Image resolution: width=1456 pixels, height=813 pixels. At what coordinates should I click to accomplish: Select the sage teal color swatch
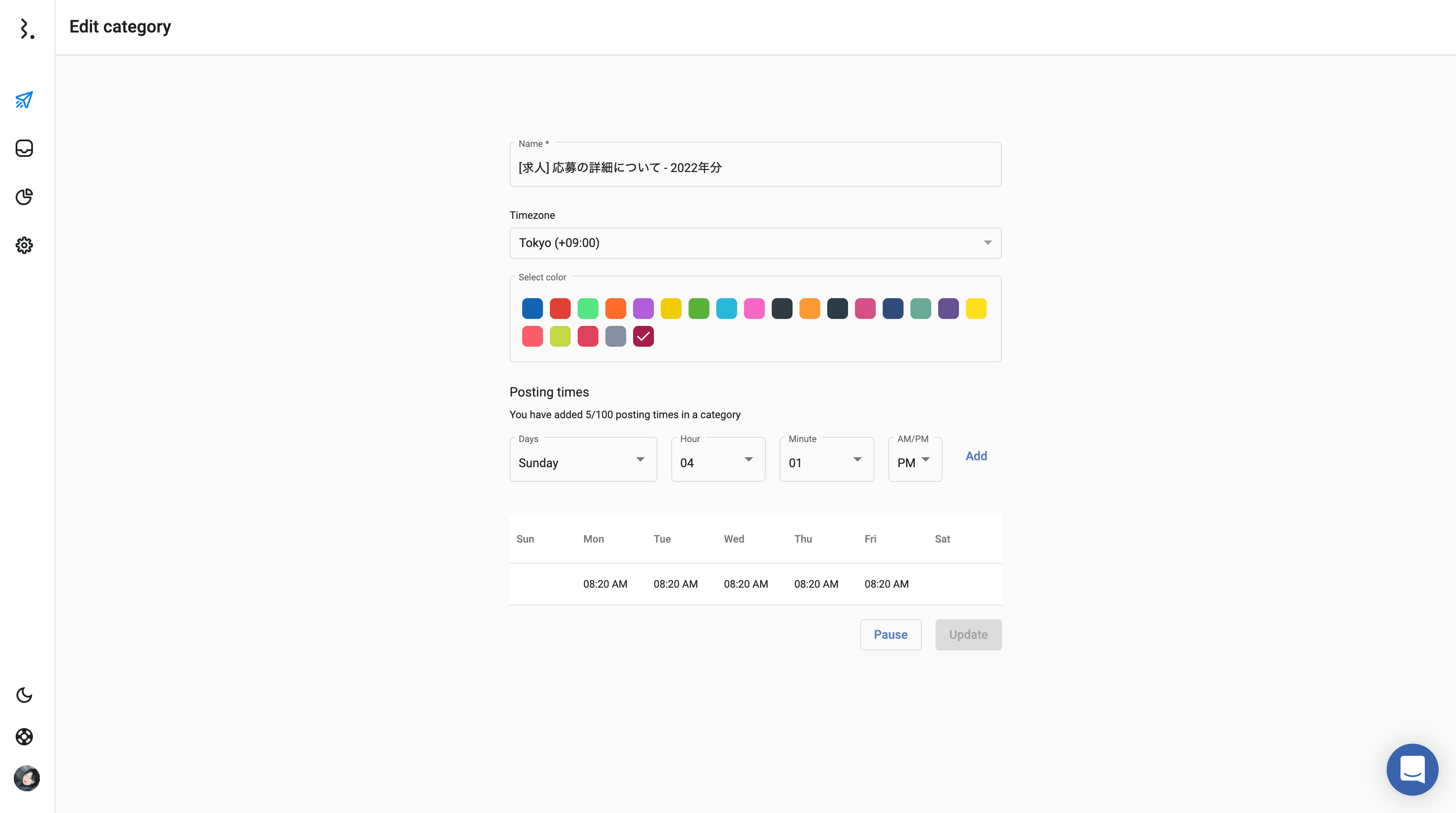(x=920, y=309)
